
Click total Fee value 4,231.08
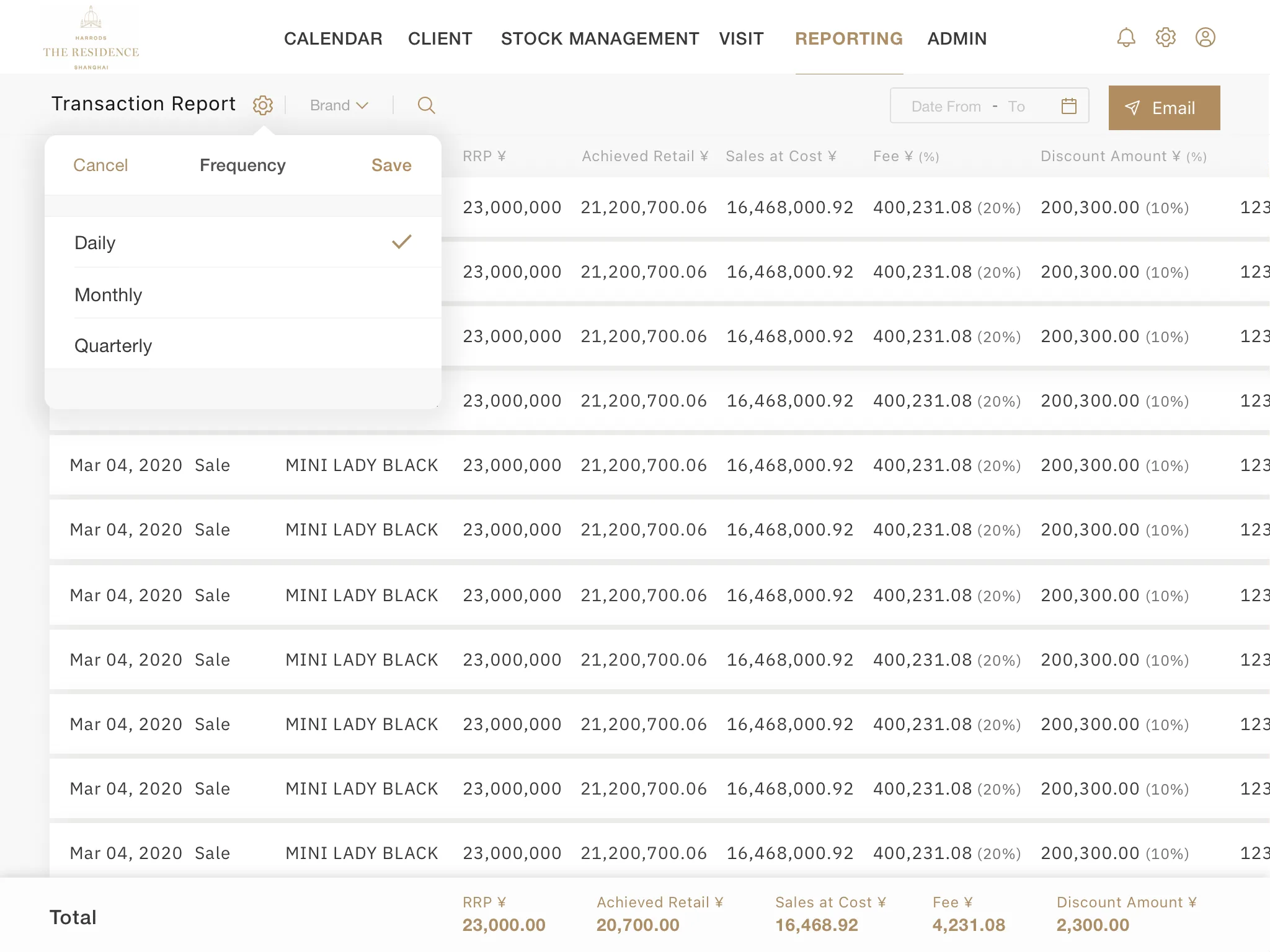[x=969, y=925]
